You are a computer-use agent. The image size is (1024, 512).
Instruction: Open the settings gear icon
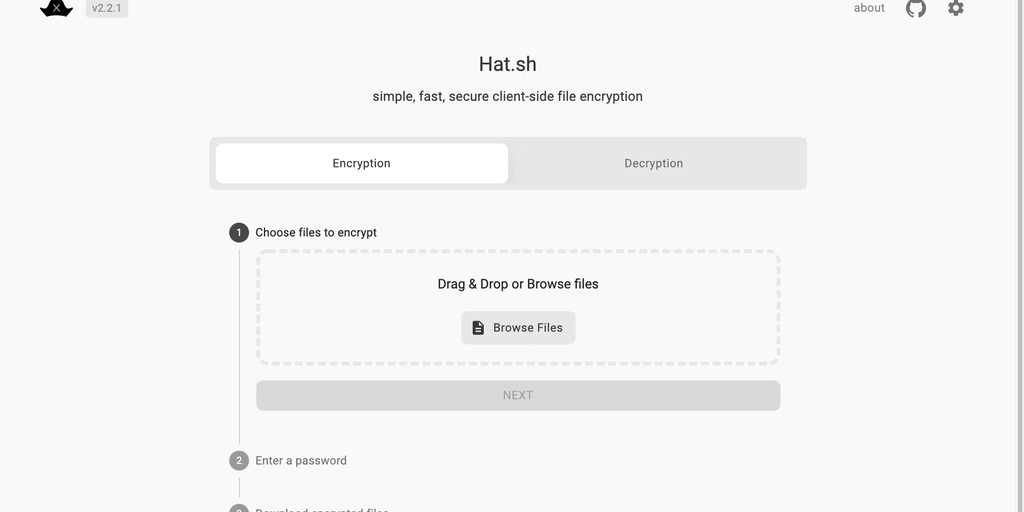point(956,8)
